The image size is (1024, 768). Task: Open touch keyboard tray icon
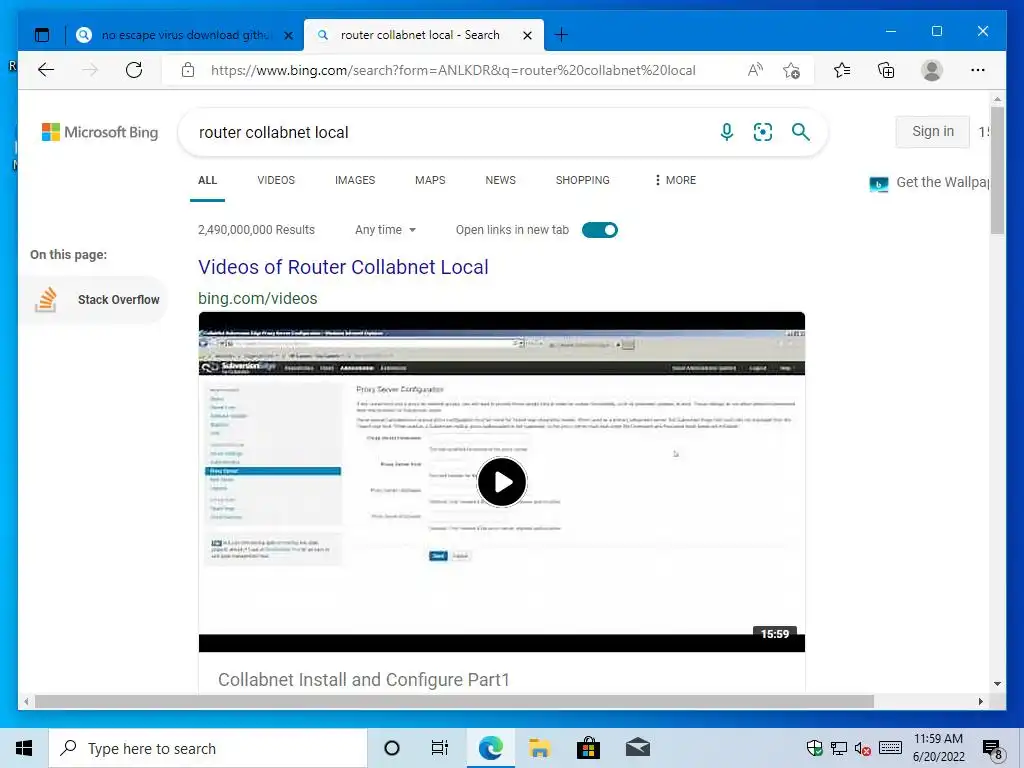pos(890,748)
